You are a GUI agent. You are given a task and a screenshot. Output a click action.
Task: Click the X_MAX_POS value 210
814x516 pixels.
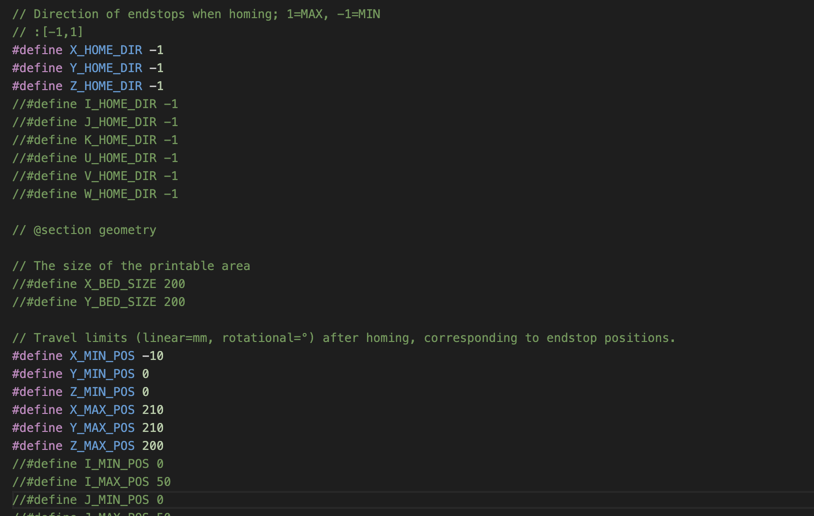[153, 410]
